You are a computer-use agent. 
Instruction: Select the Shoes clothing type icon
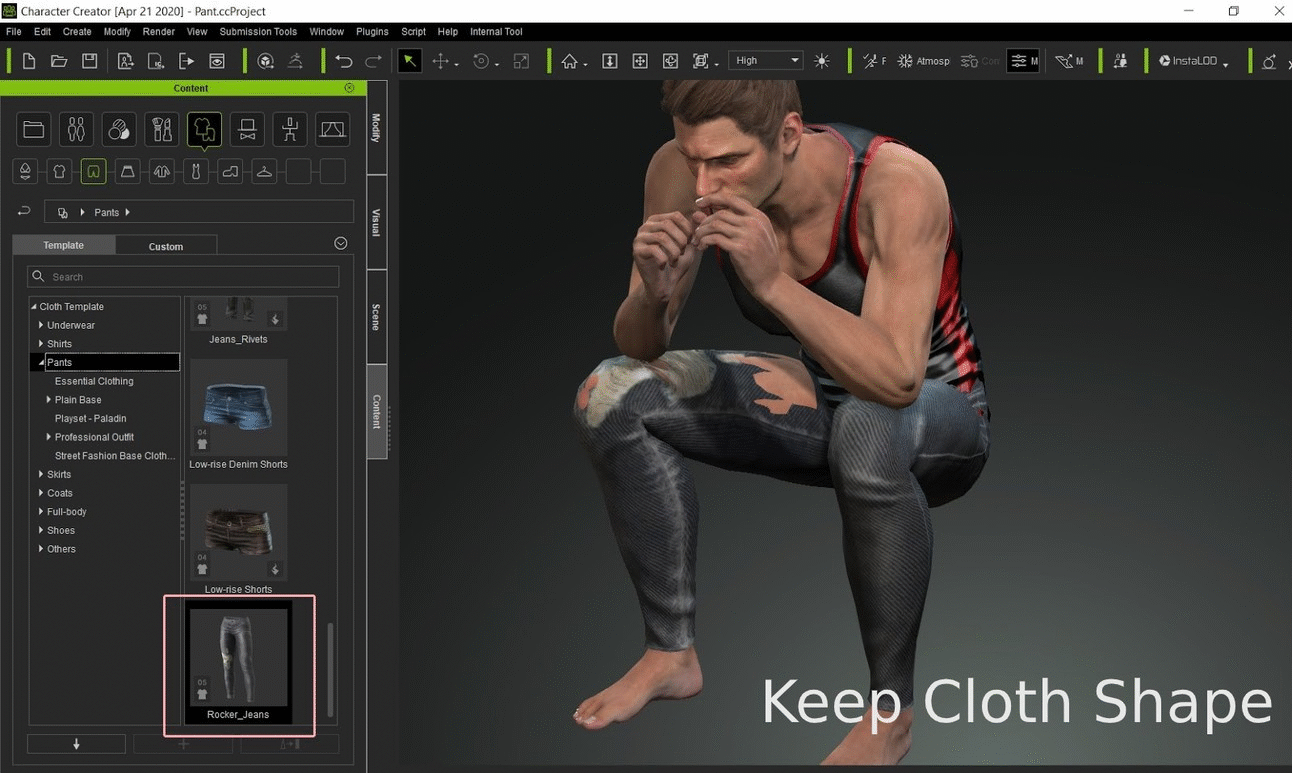230,171
